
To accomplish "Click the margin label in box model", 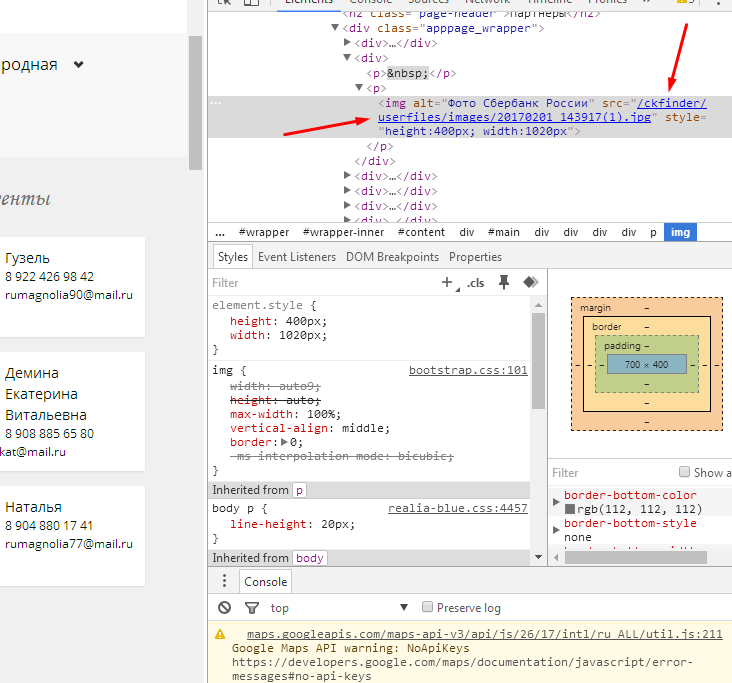I will click(x=595, y=308).
